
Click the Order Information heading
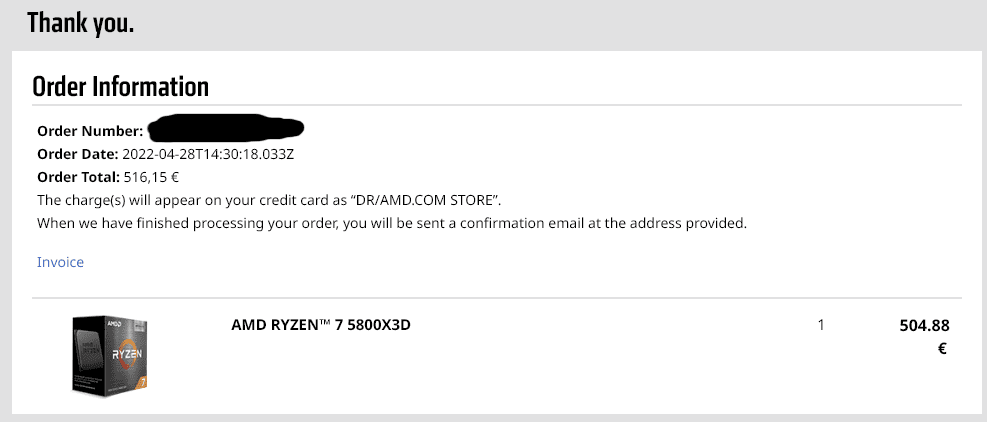(120, 86)
